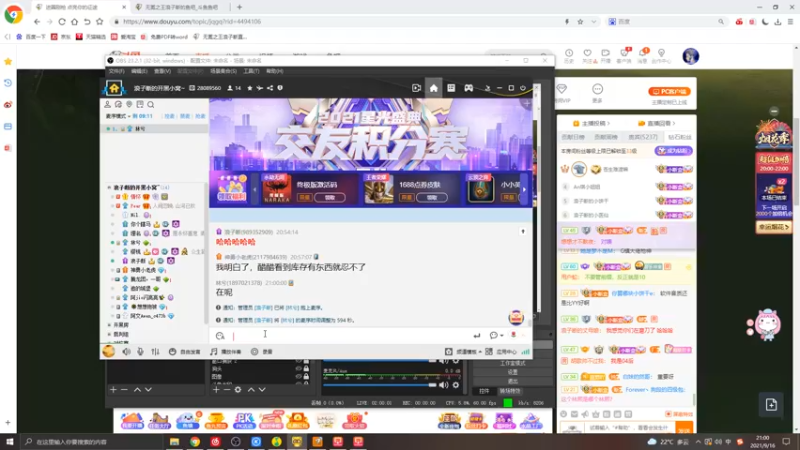Open the YY home page icon

tap(433, 88)
